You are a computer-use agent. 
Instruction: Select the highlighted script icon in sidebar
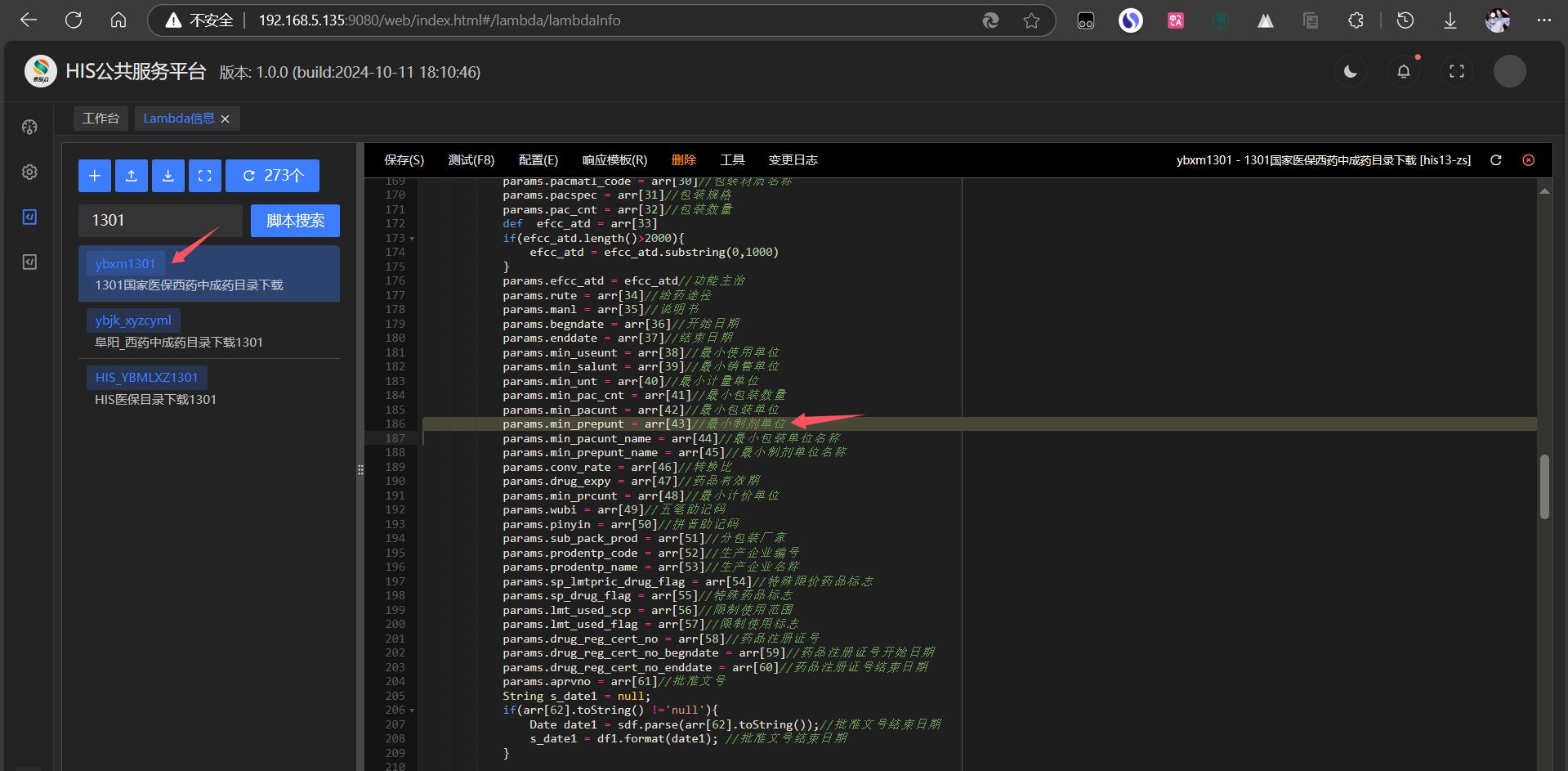click(30, 217)
